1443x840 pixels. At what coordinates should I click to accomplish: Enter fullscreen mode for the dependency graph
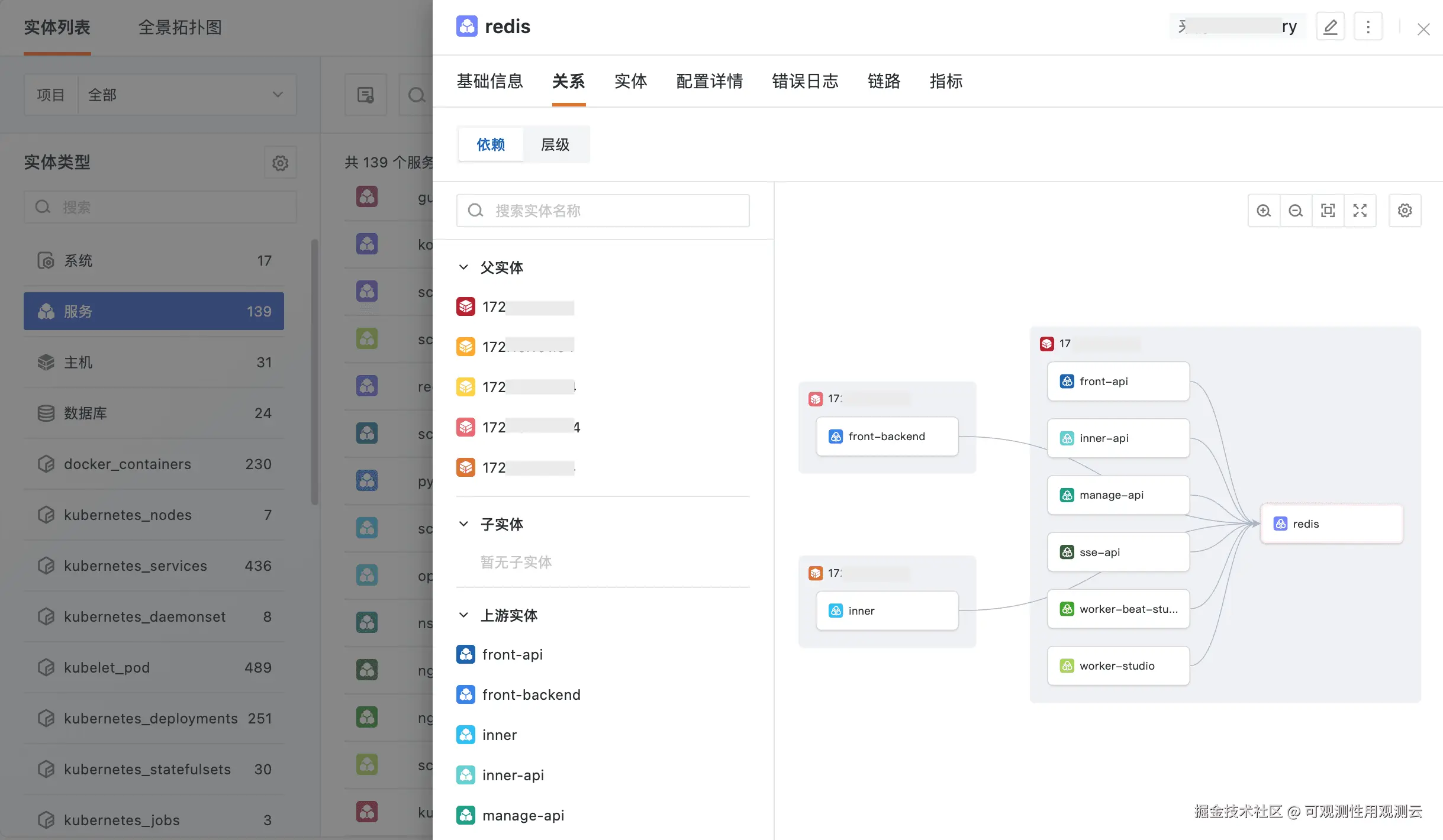tap(1360, 211)
